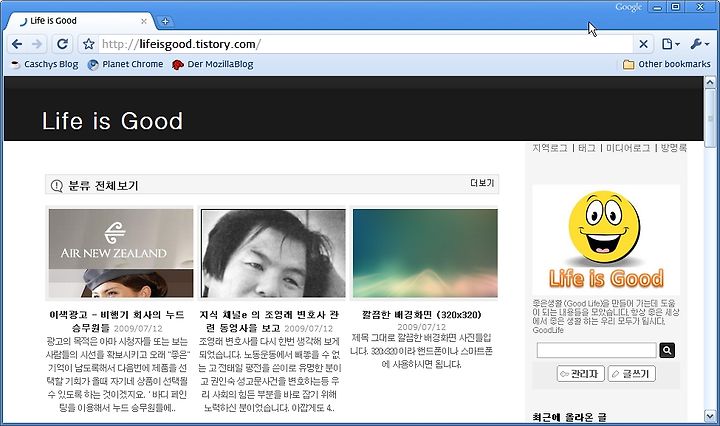Maximize the Chrome window
Viewport: 720px width, 426px height.
(x=676, y=7)
